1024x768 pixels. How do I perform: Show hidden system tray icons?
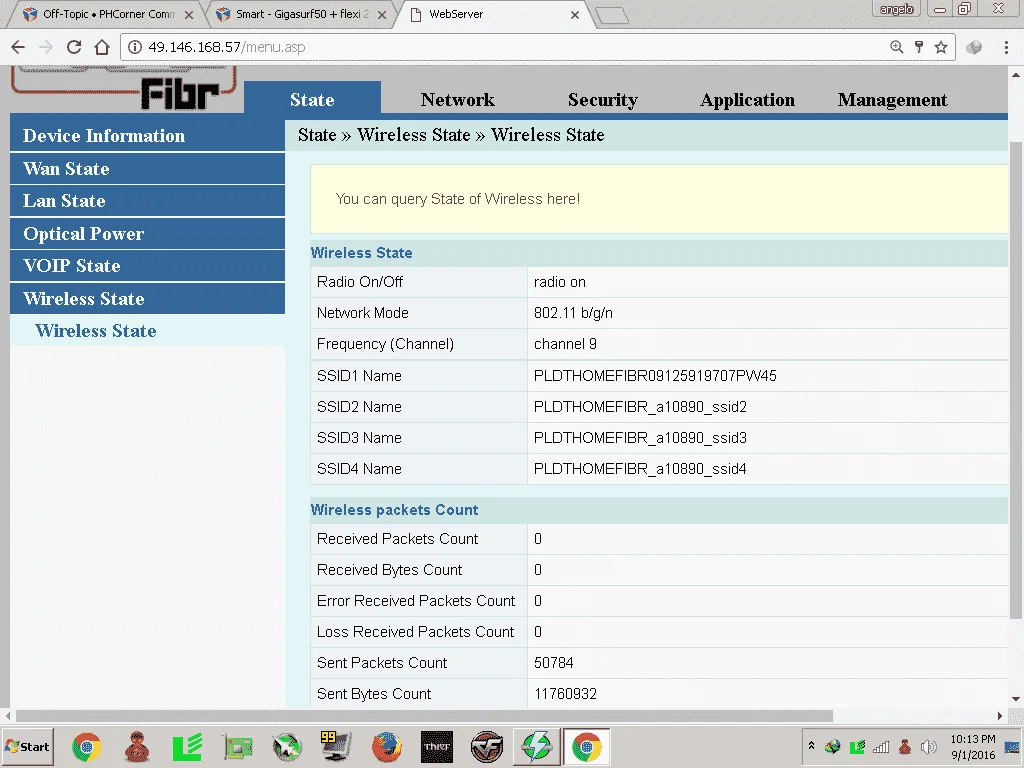point(811,746)
